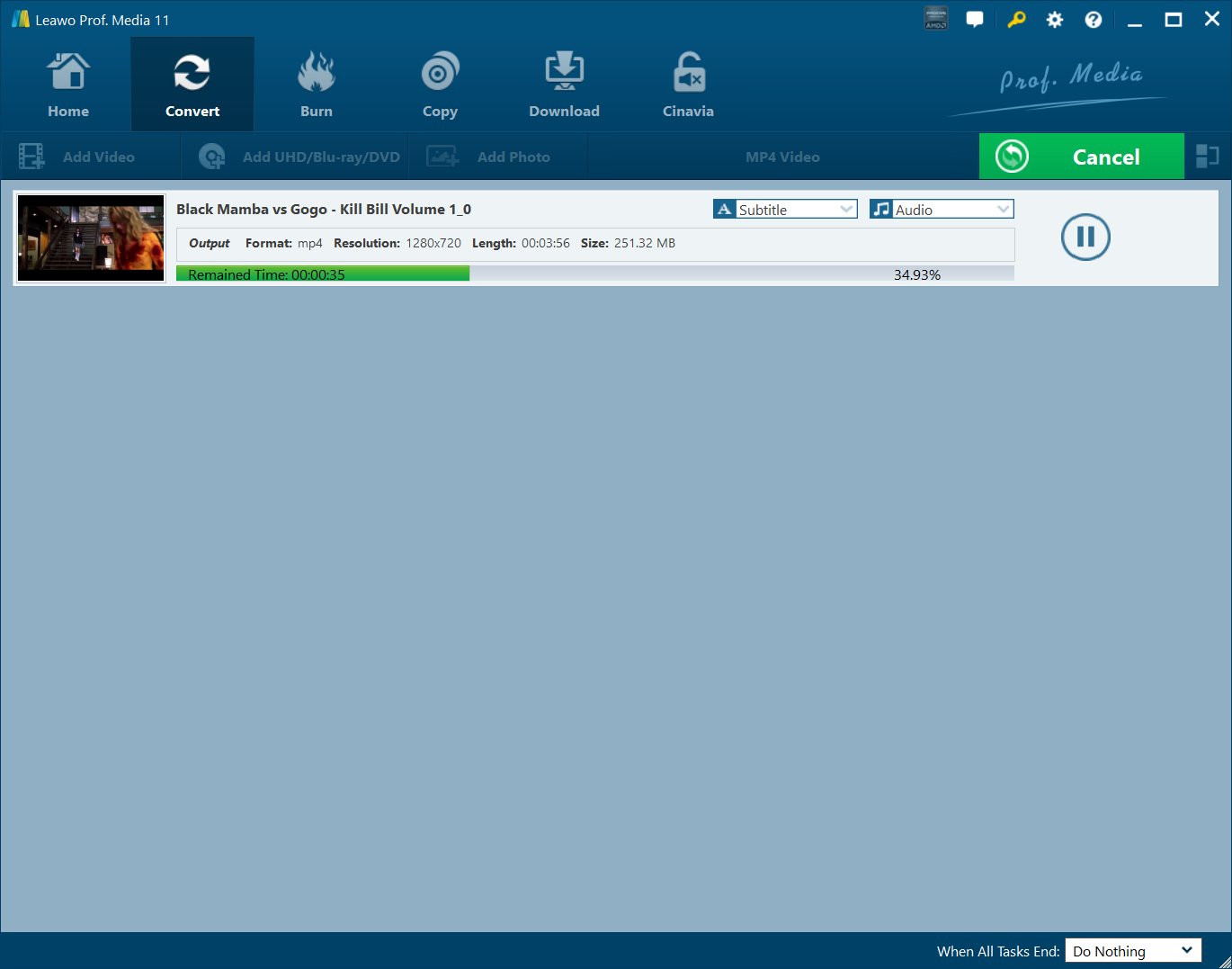
Task: Click the AMD GPU acceleration icon
Action: pos(936,19)
